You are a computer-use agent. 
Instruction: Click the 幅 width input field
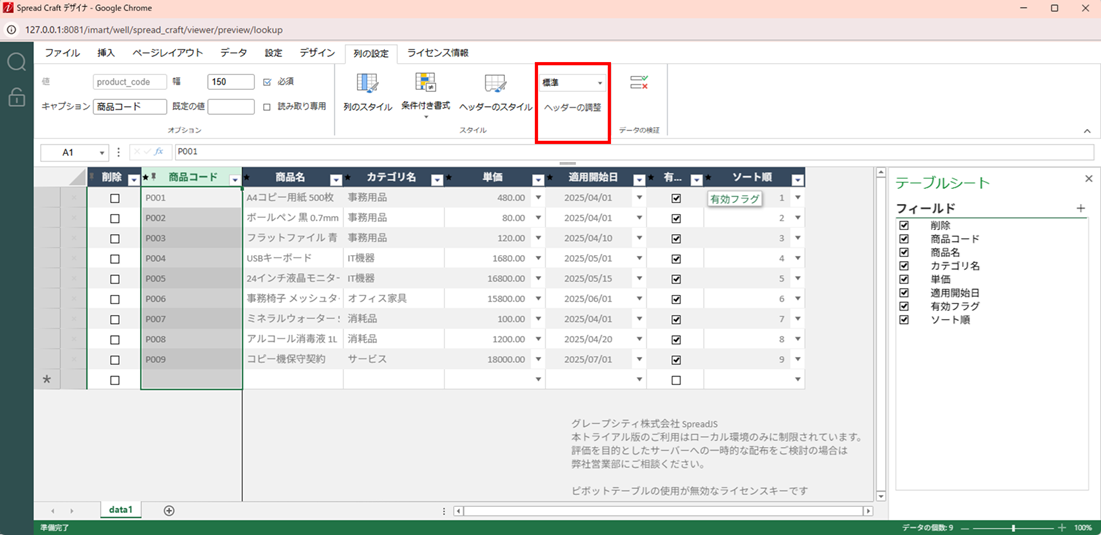click(x=231, y=82)
